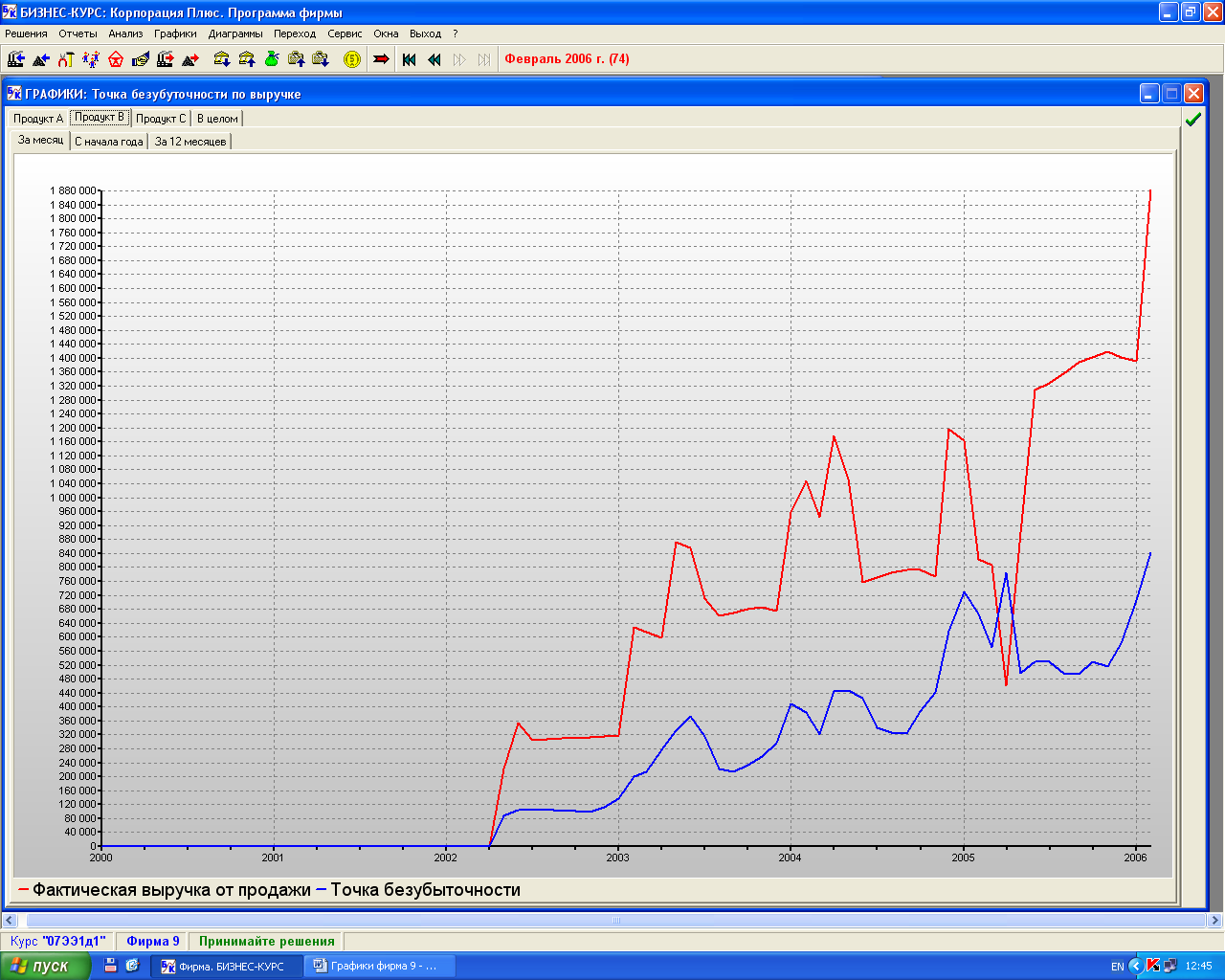The width and height of the screenshot is (1225, 980).
Task: Click the ГРАФИКИ window title icon
Action: (14, 94)
